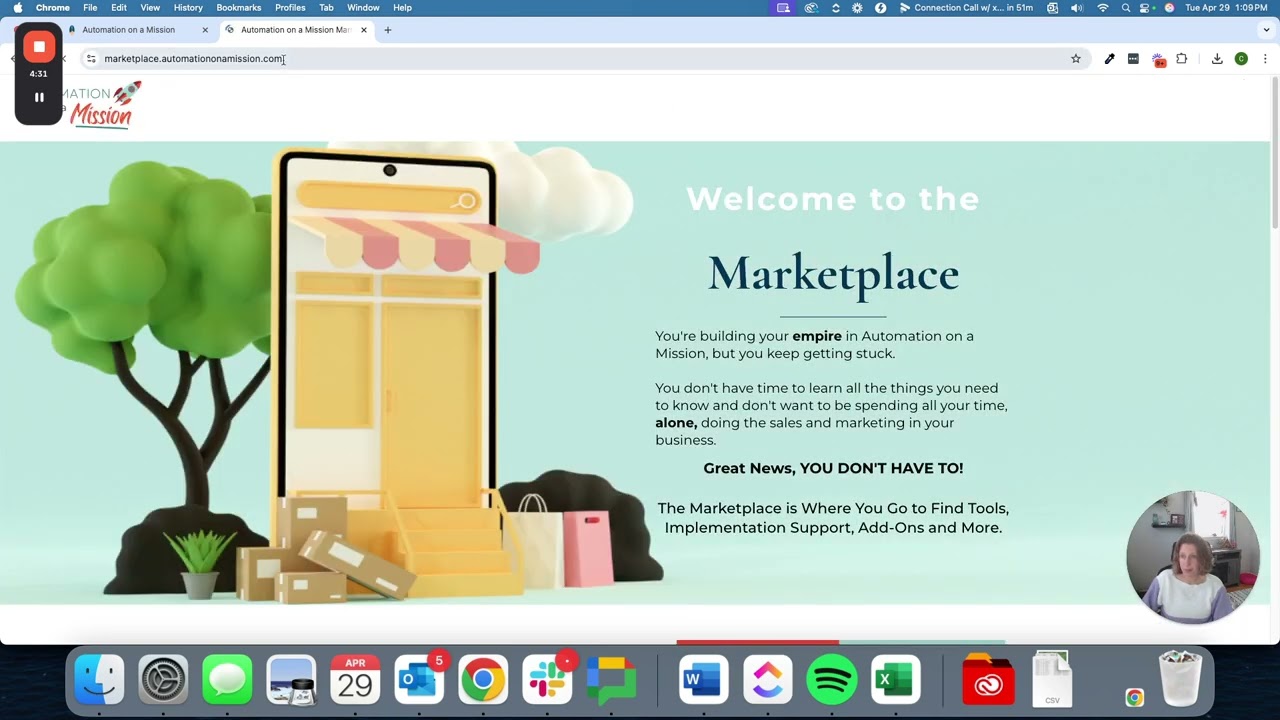The image size is (1280, 720).
Task: Close the first Automation on a Mission tab
Action: [x=205, y=30]
